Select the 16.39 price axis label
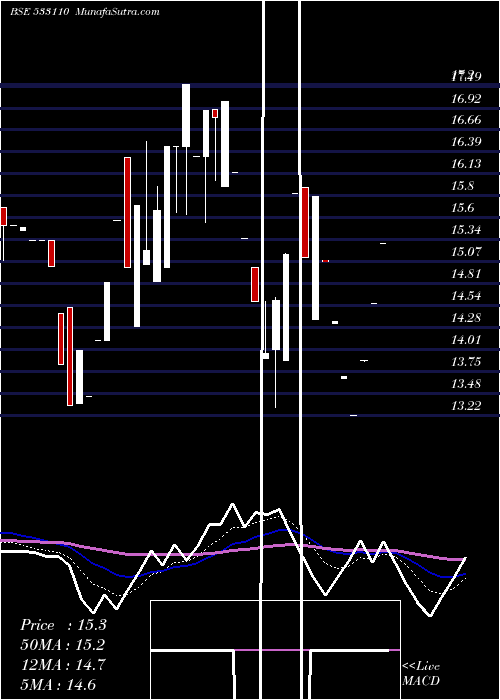Viewport: 500px width, 700px height. (466, 142)
